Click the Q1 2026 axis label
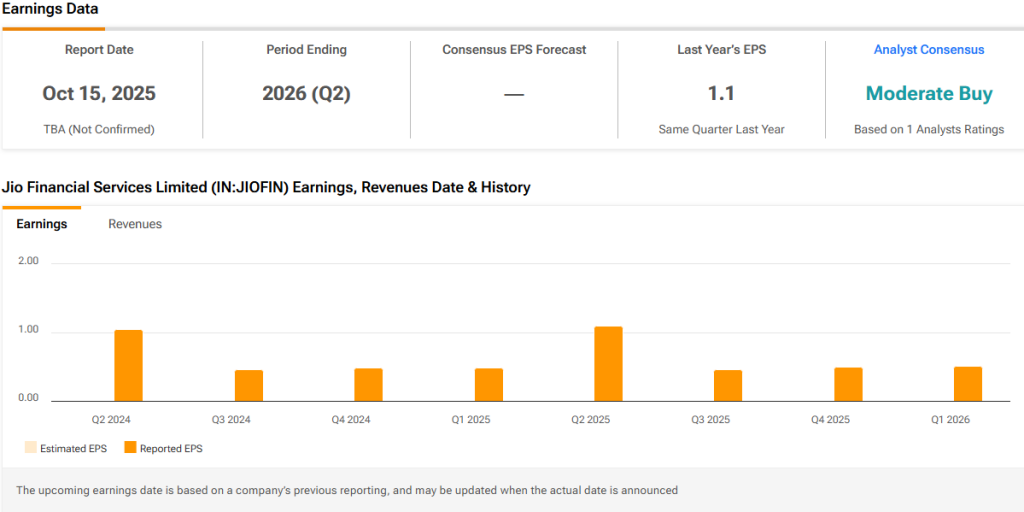 point(950,420)
